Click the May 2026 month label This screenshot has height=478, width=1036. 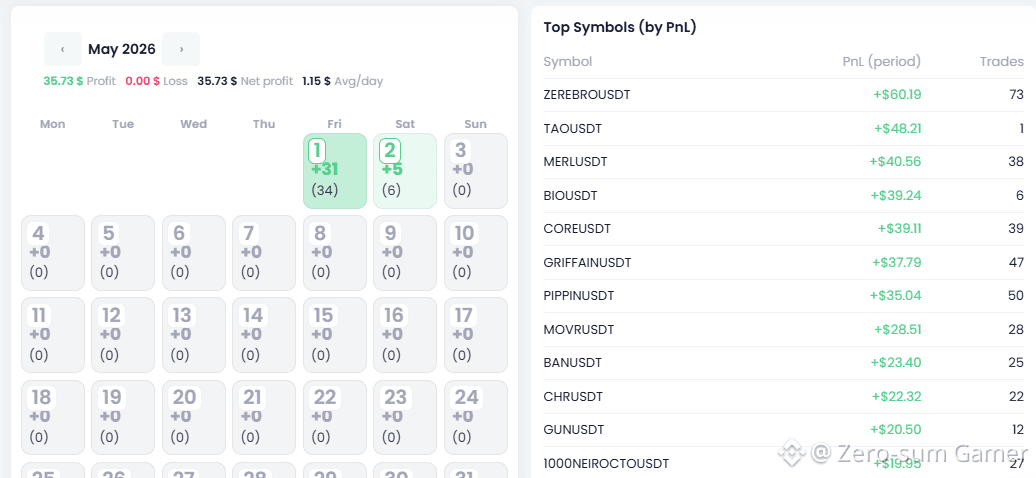point(122,49)
